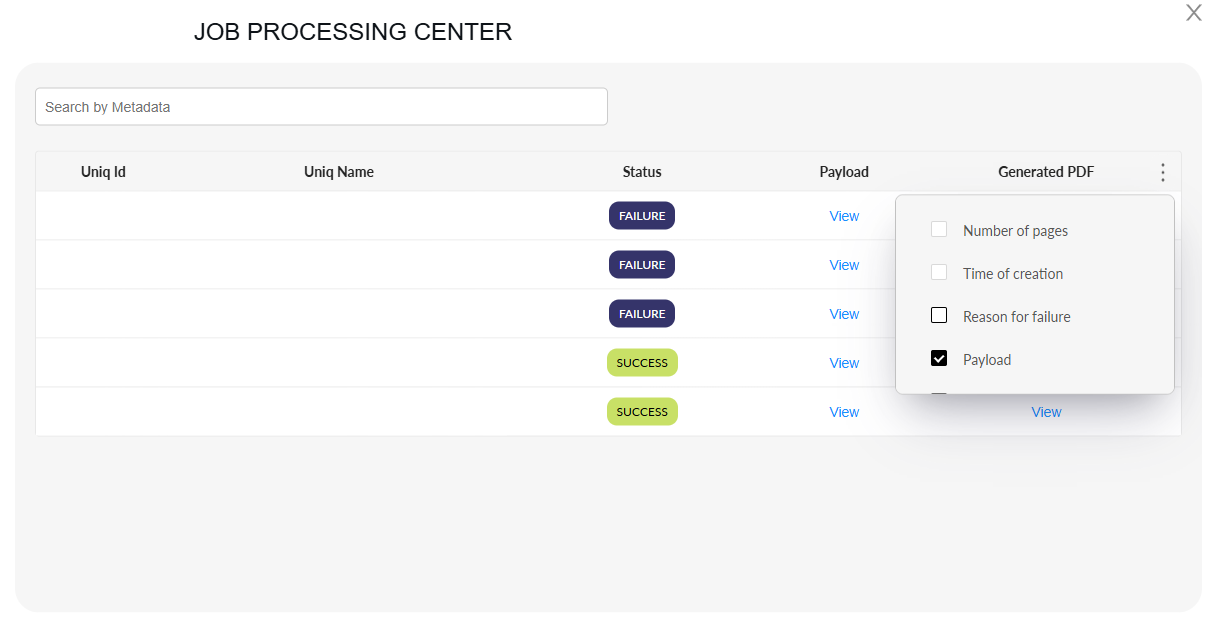The width and height of the screenshot is (1216, 627).
Task: View payload of the first success row
Action: point(844,363)
